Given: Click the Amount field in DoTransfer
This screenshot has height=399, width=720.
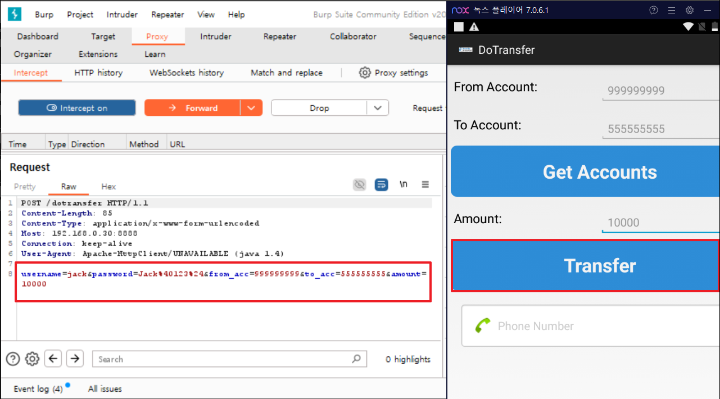Looking at the screenshot, I should point(661,222).
